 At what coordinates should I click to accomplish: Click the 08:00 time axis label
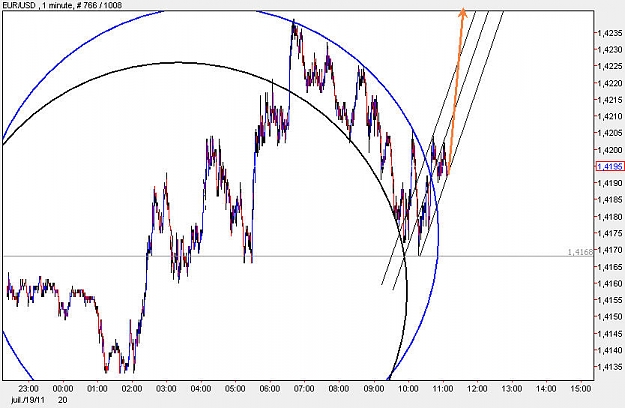[339, 388]
